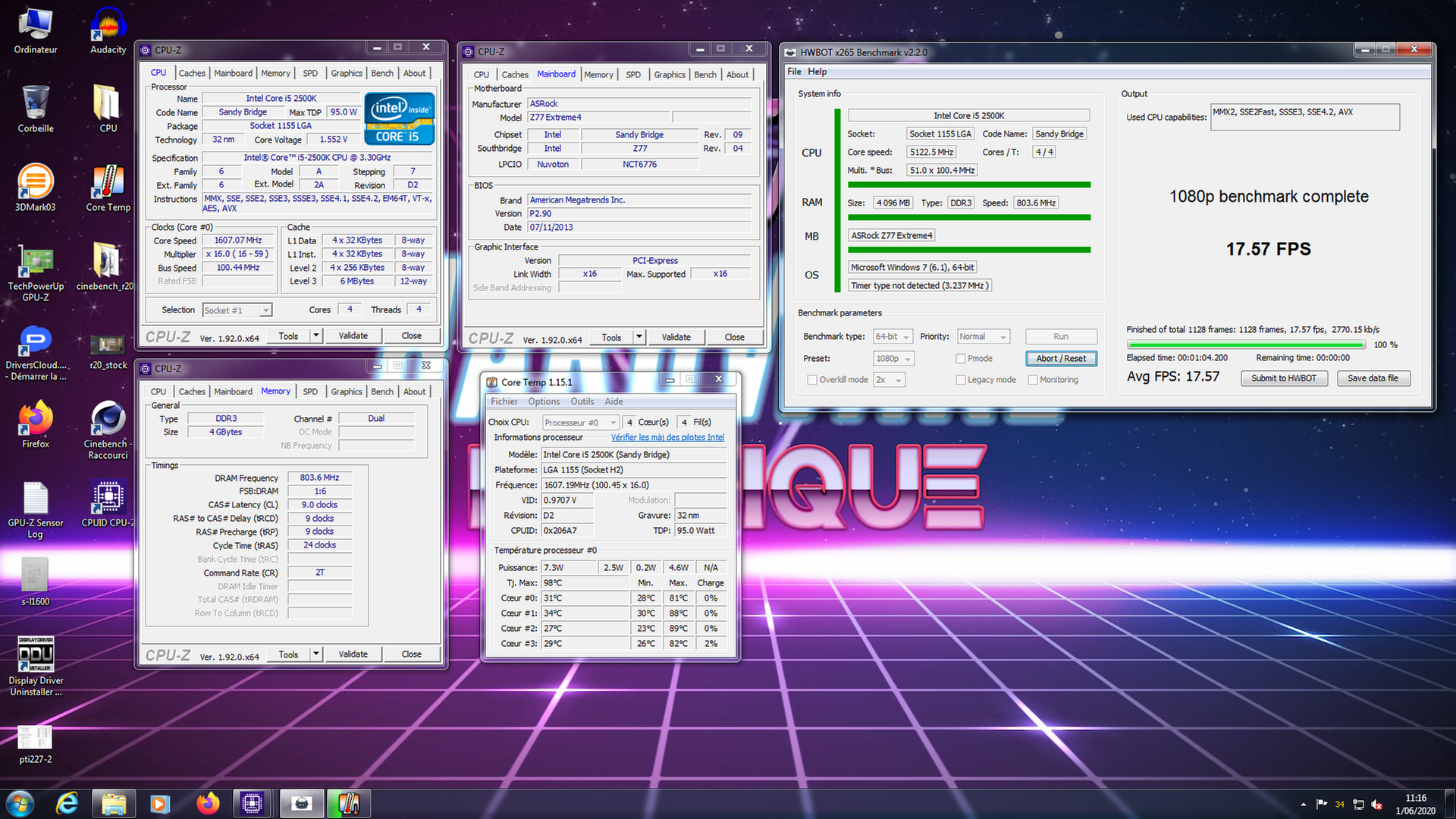Open Bench tab in top-left CPU-Z
Image resolution: width=1456 pixels, height=819 pixels.
382,74
